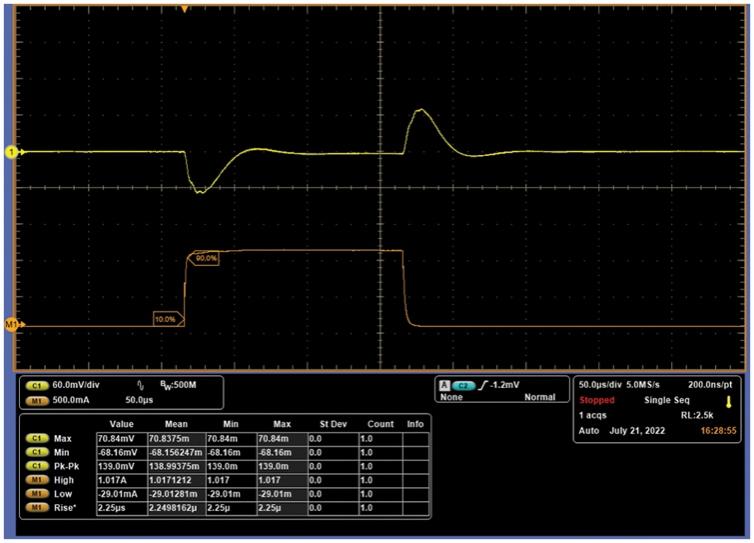Click the 90.0% rise-time annotation label
Image resolution: width=754 pixels, height=543 pixels.
pos(206,258)
